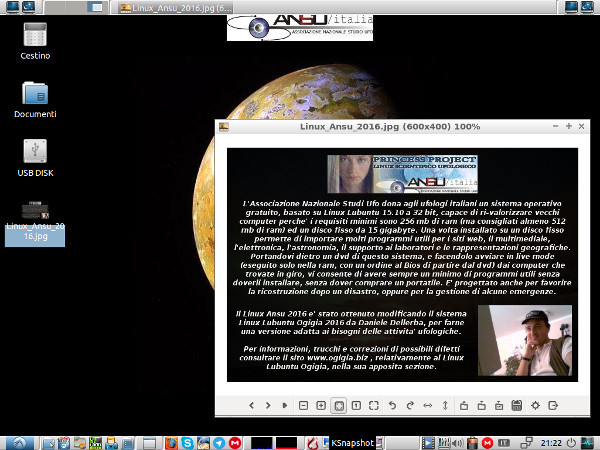Click the first monitor icon top-left panel

tap(13, 7)
